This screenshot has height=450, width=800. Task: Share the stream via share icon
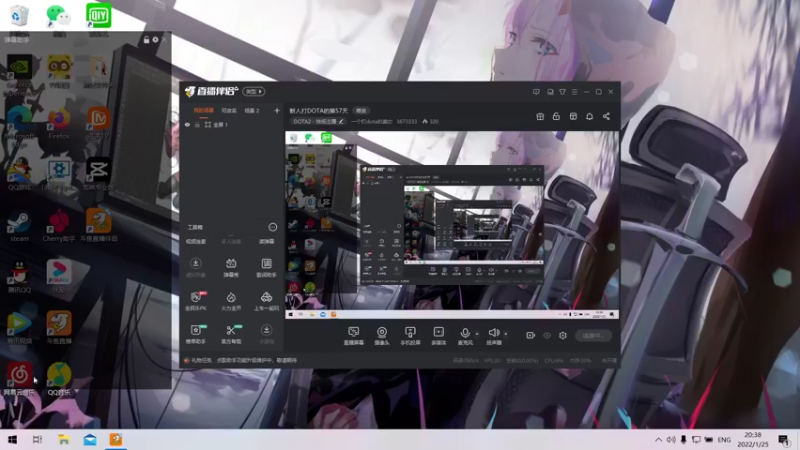(x=606, y=116)
